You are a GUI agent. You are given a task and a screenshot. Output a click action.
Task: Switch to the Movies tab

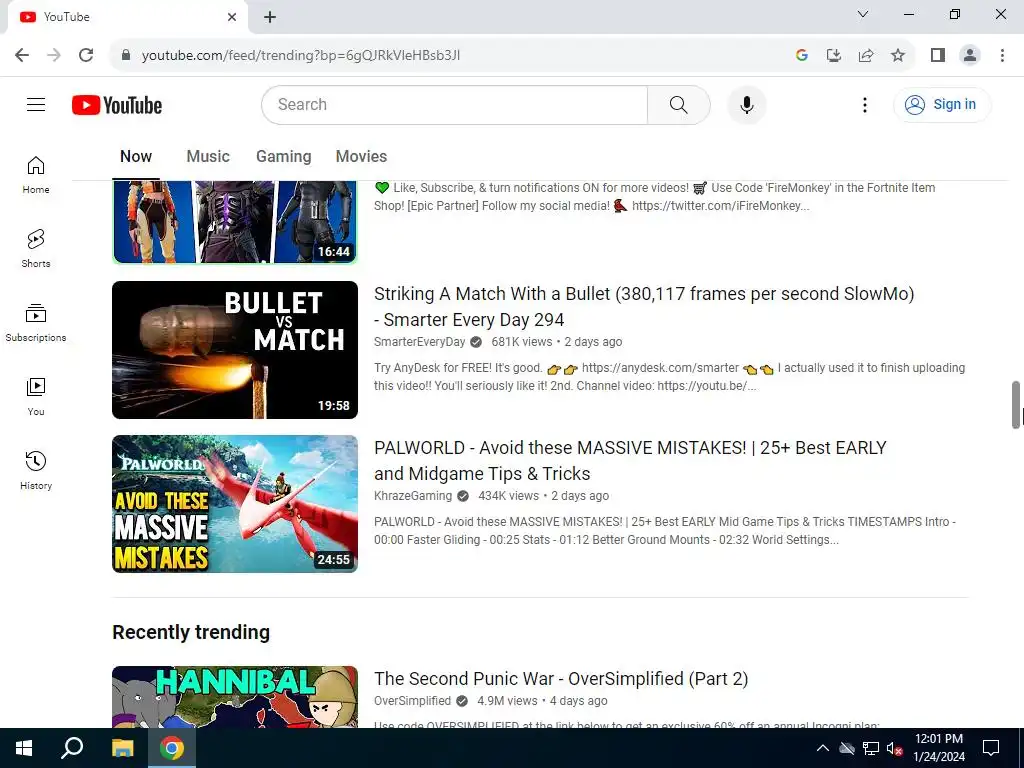(361, 157)
